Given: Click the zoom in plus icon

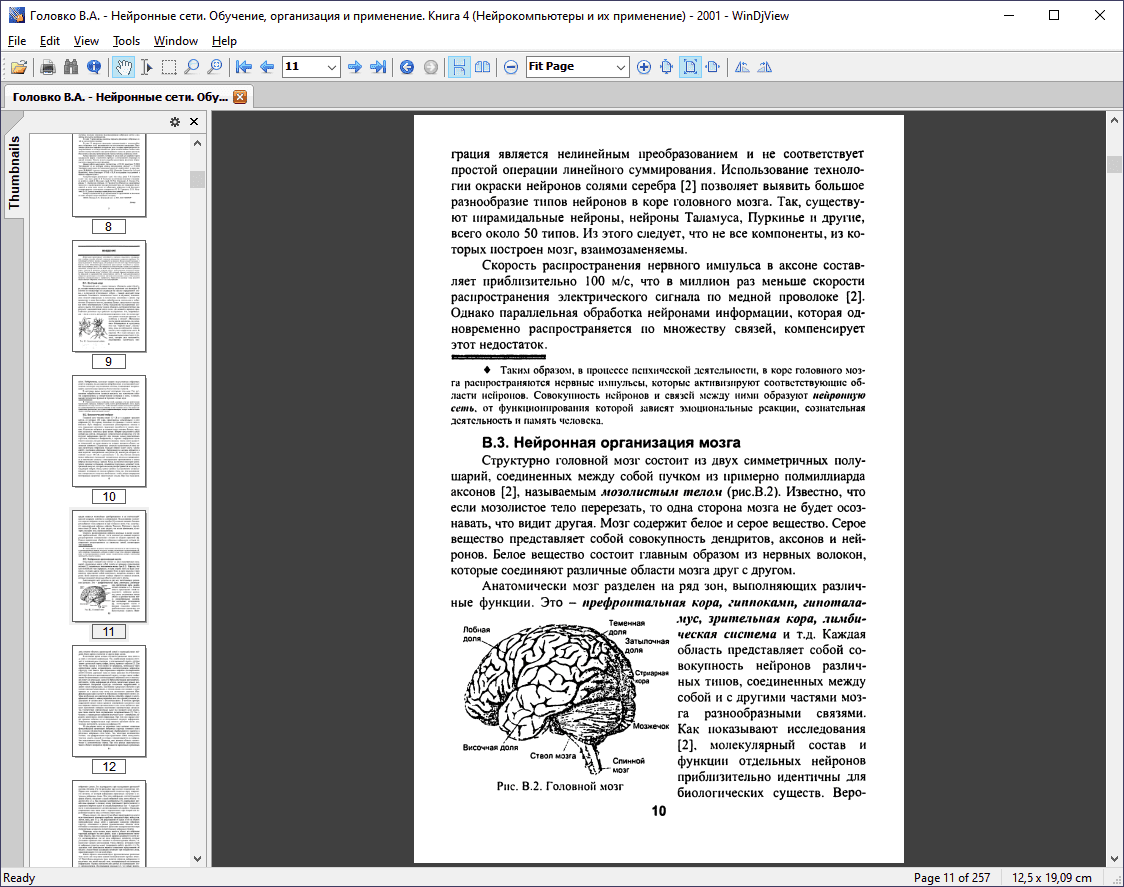Looking at the screenshot, I should (644, 67).
